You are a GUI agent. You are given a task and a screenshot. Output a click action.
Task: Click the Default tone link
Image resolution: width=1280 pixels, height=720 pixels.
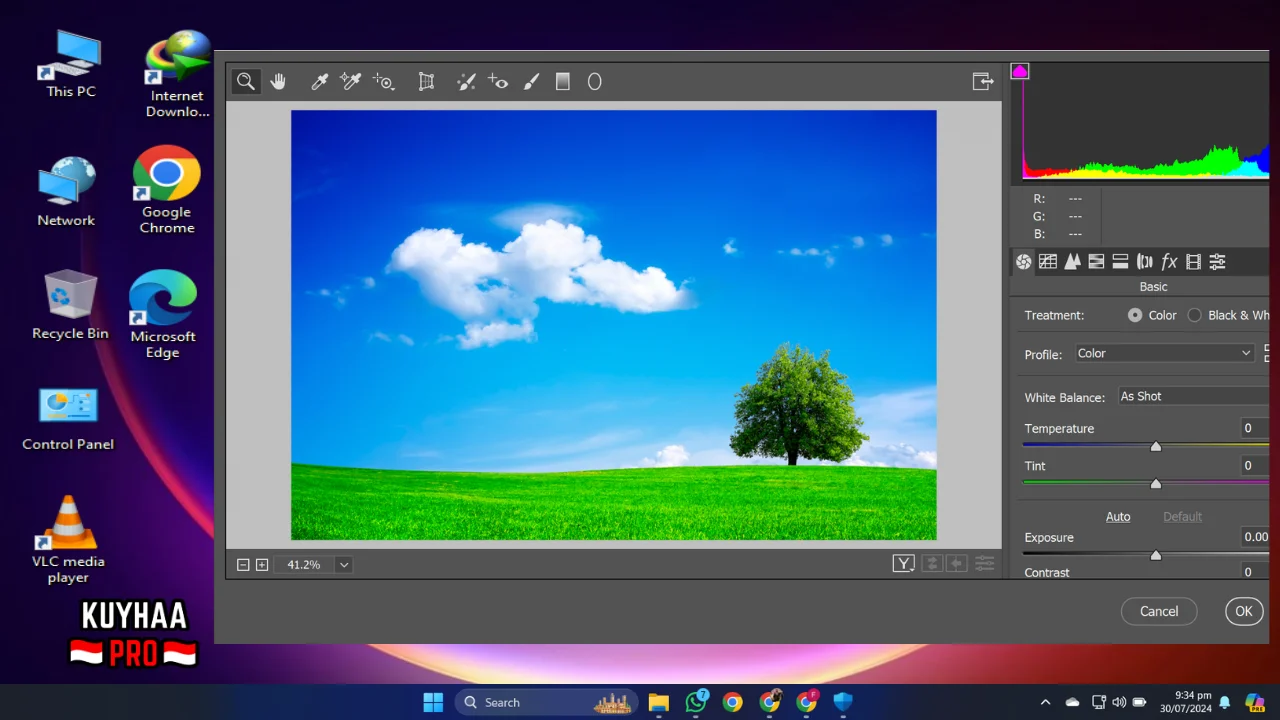[1182, 517]
